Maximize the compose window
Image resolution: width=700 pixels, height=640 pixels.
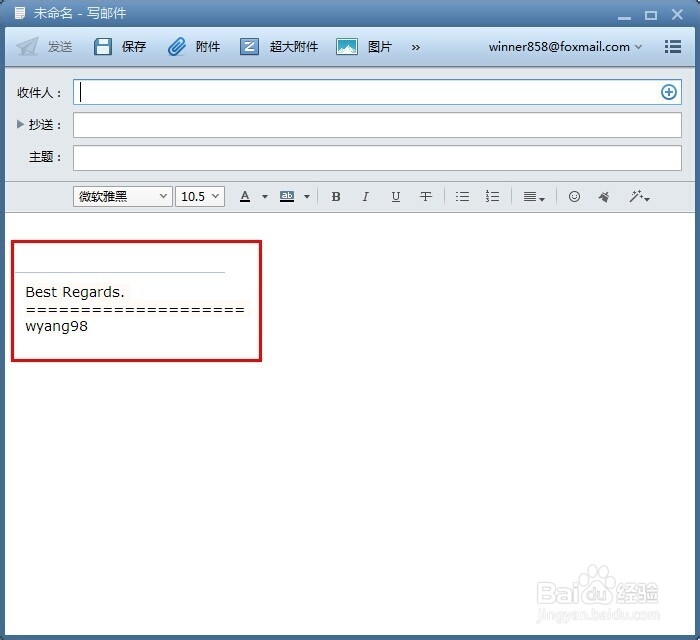click(x=651, y=15)
